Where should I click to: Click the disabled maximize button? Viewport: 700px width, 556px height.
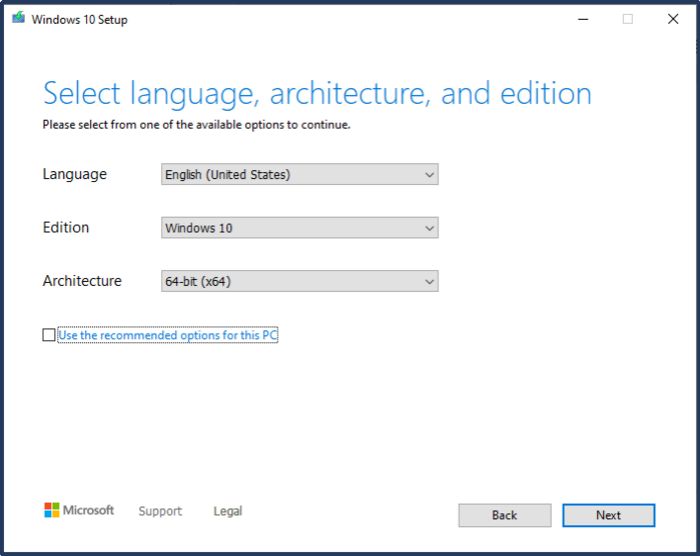627,18
